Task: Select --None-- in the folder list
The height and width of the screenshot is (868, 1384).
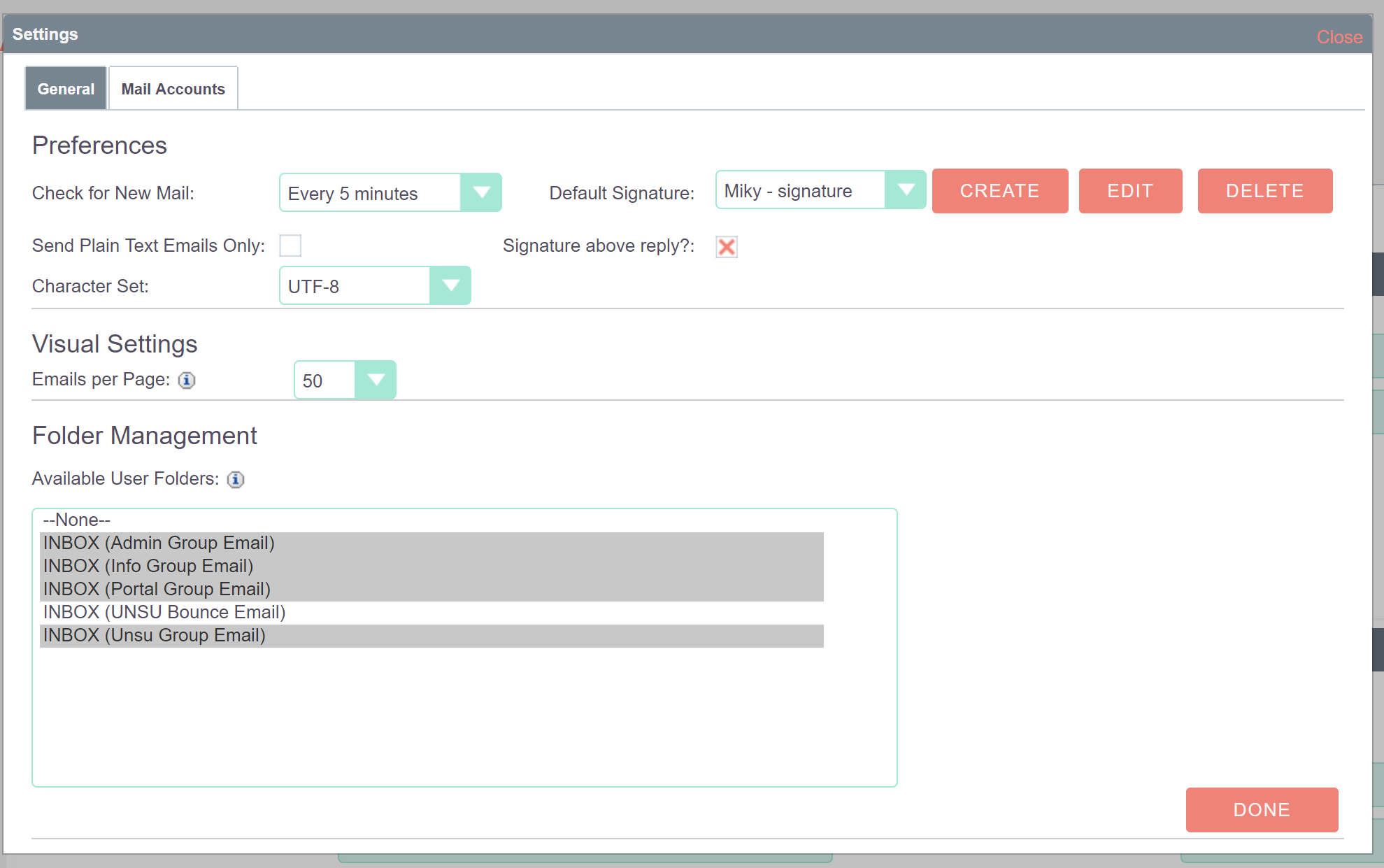Action: 77,520
